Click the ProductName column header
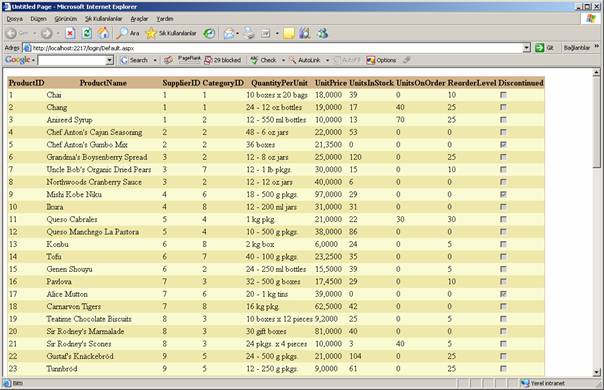This screenshot has width=604, height=390. pyautogui.click(x=103, y=83)
